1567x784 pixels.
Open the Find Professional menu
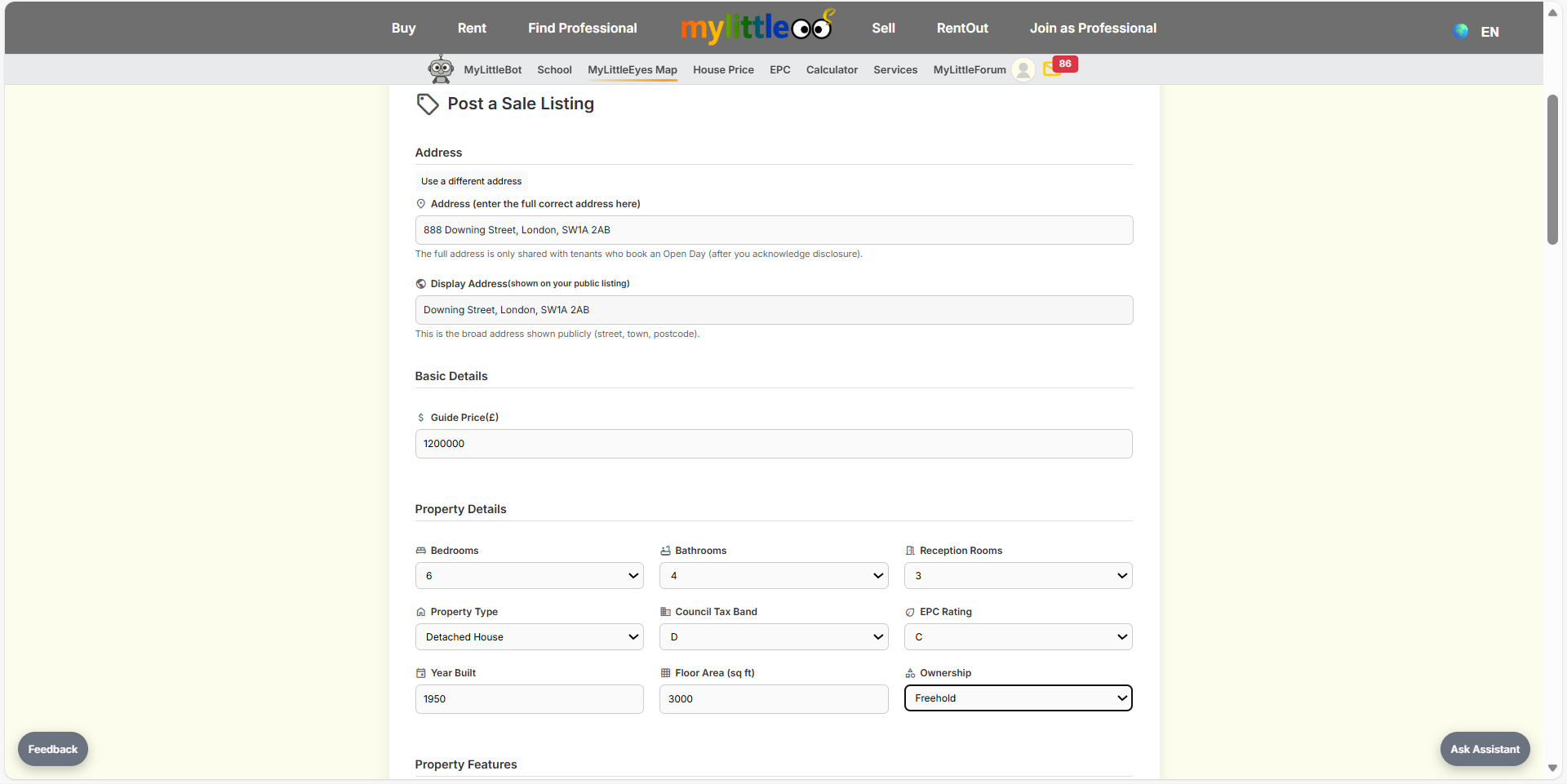coord(582,28)
